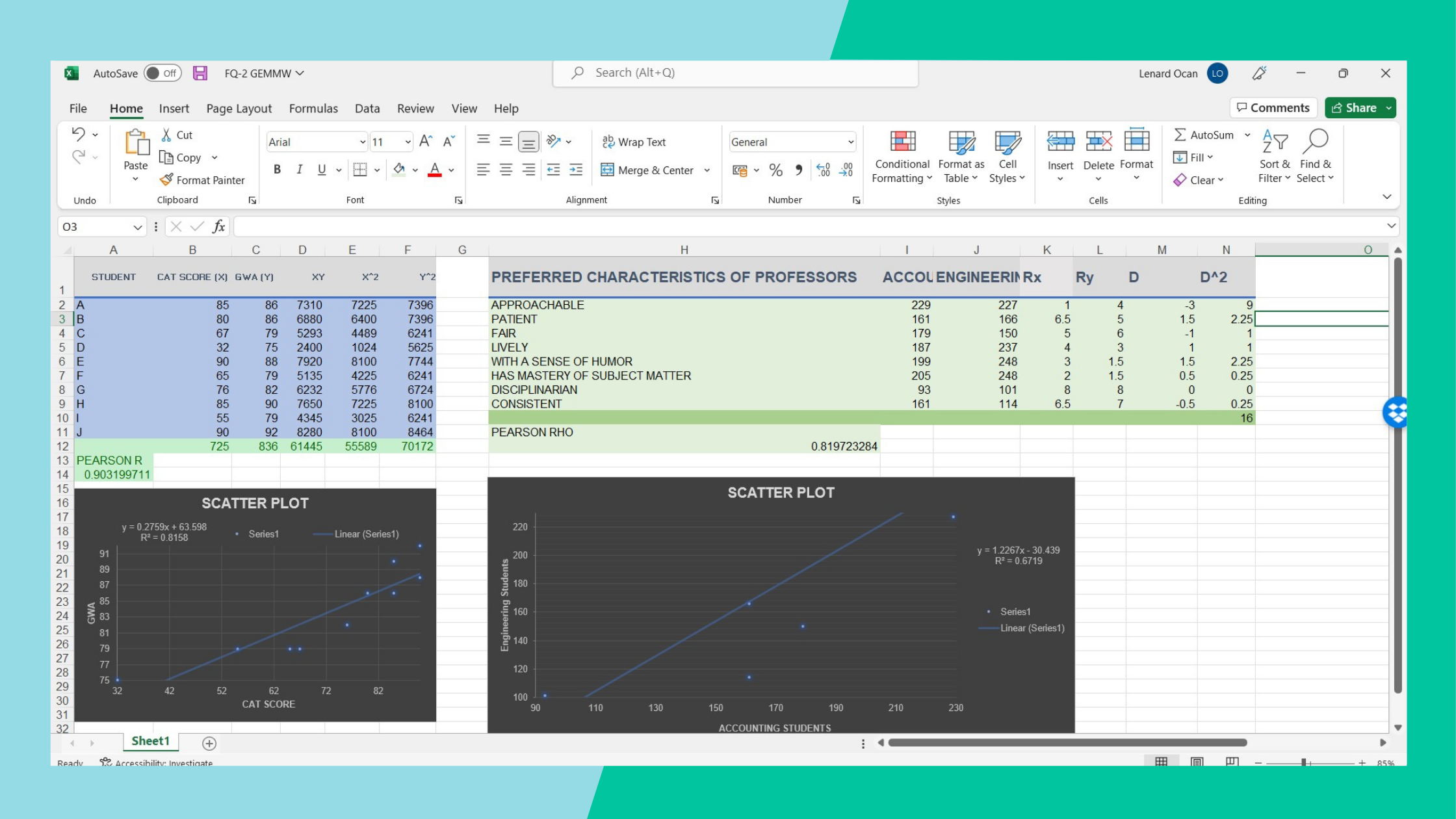
Task: Open Find & Select menu
Action: point(1314,157)
